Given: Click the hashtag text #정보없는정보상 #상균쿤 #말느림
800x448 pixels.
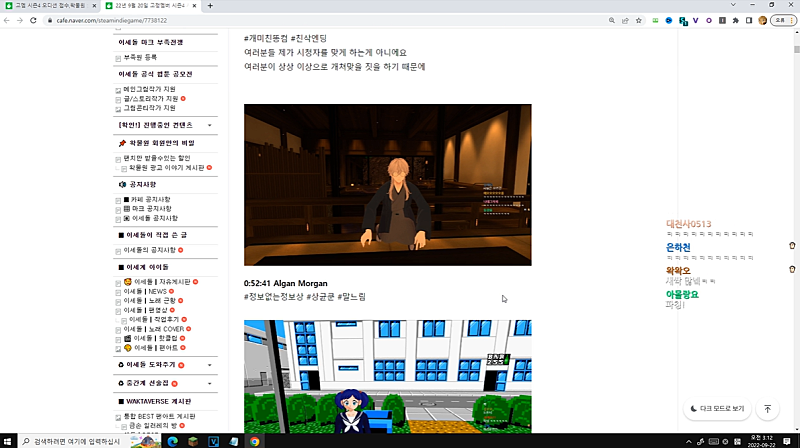Looking at the screenshot, I should click(305, 296).
